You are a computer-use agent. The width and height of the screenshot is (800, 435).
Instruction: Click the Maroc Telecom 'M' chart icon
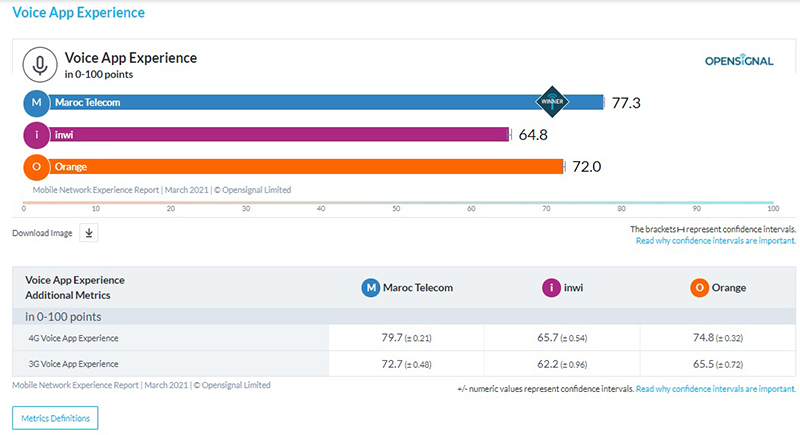[x=37, y=102]
